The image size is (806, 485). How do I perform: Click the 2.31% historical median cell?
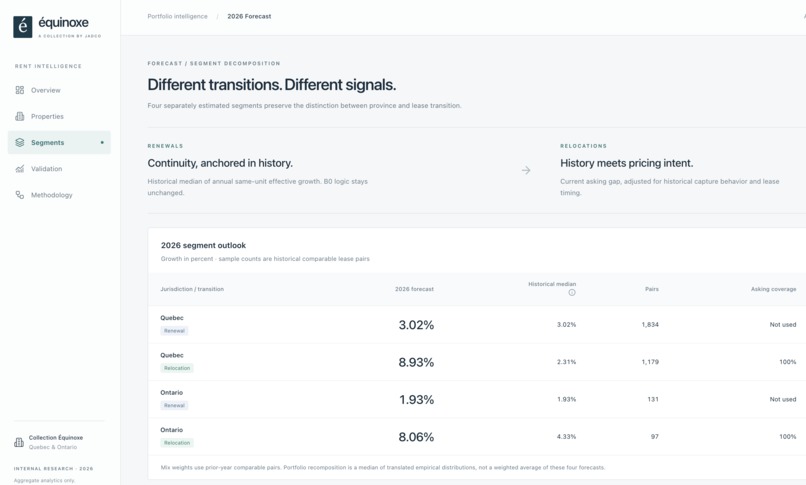click(566, 362)
